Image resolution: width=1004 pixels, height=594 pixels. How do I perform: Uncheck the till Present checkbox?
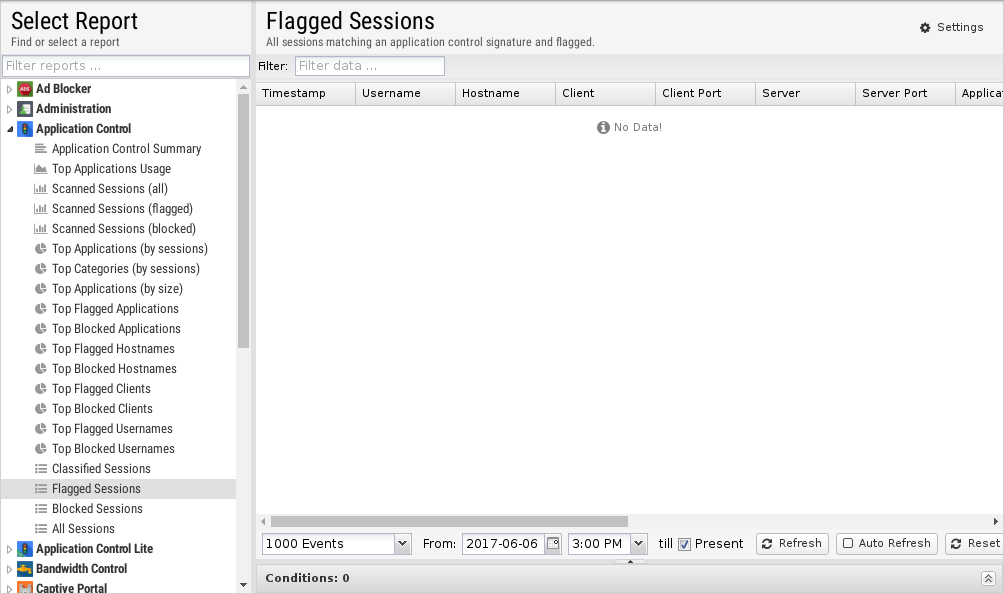tap(685, 544)
